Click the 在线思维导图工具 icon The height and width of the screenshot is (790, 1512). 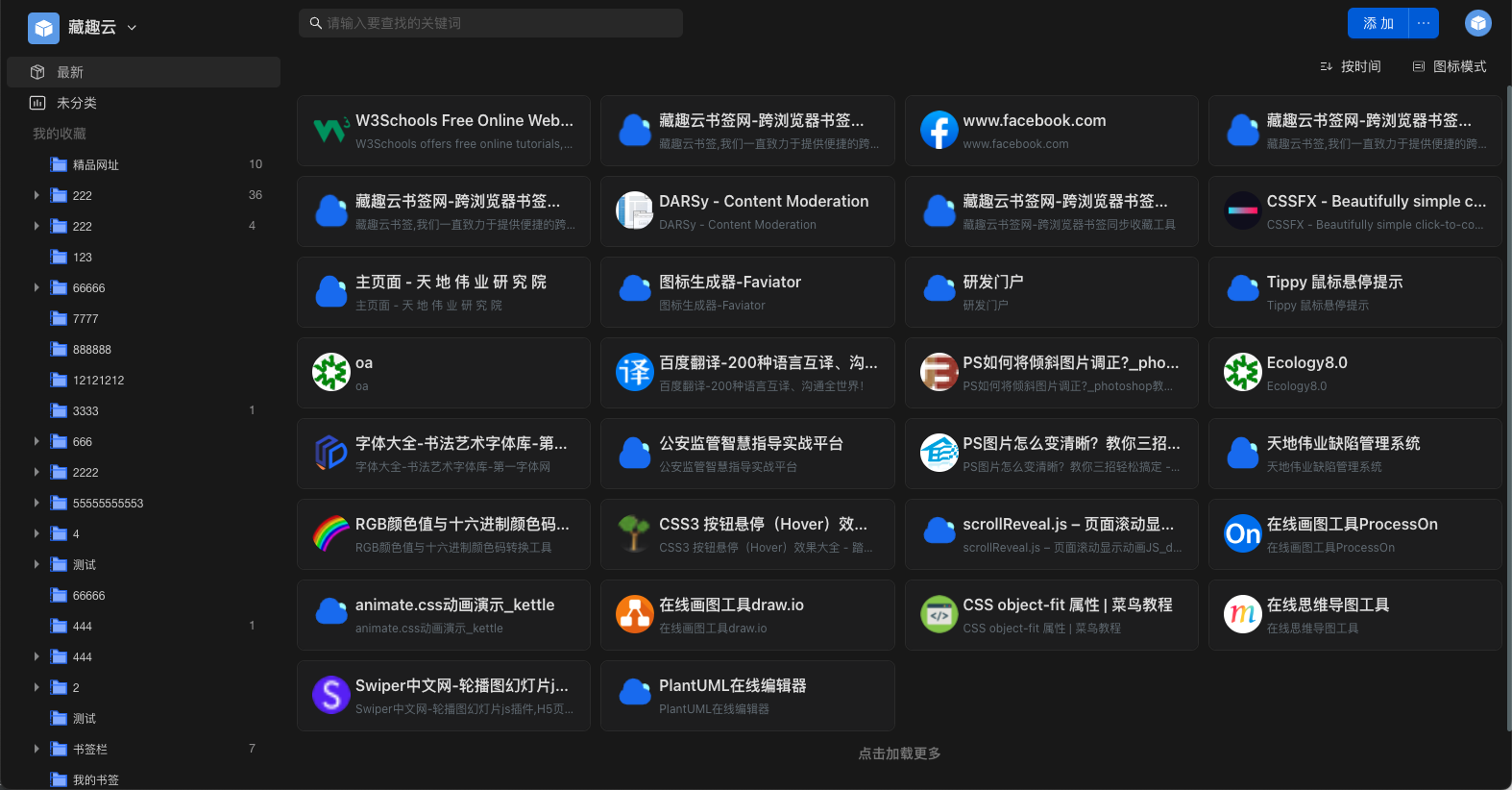pyautogui.click(x=1242, y=614)
